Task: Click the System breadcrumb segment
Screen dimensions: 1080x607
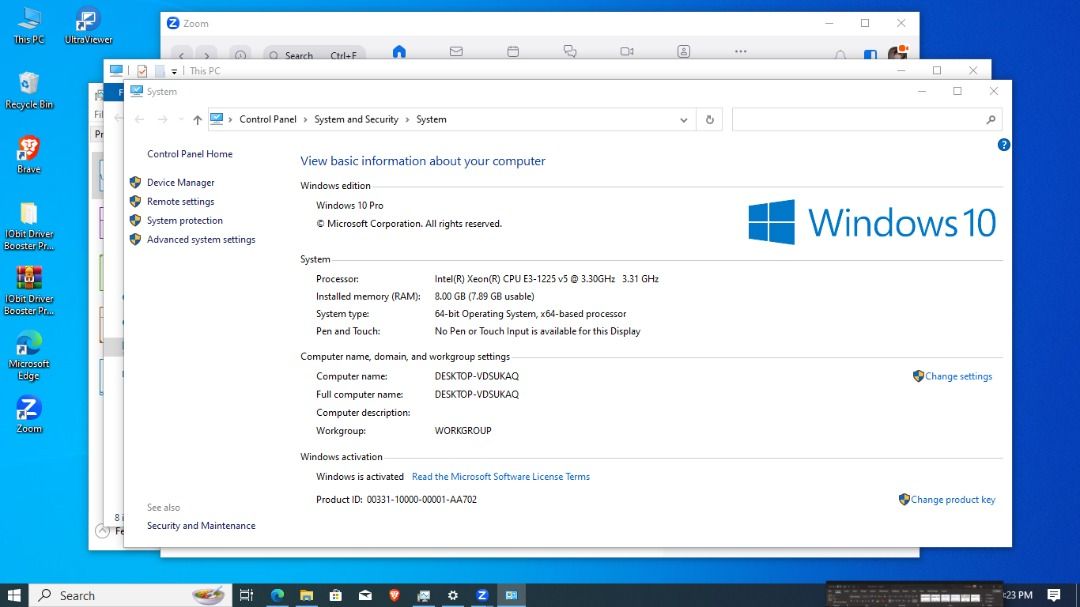Action: [x=431, y=120]
